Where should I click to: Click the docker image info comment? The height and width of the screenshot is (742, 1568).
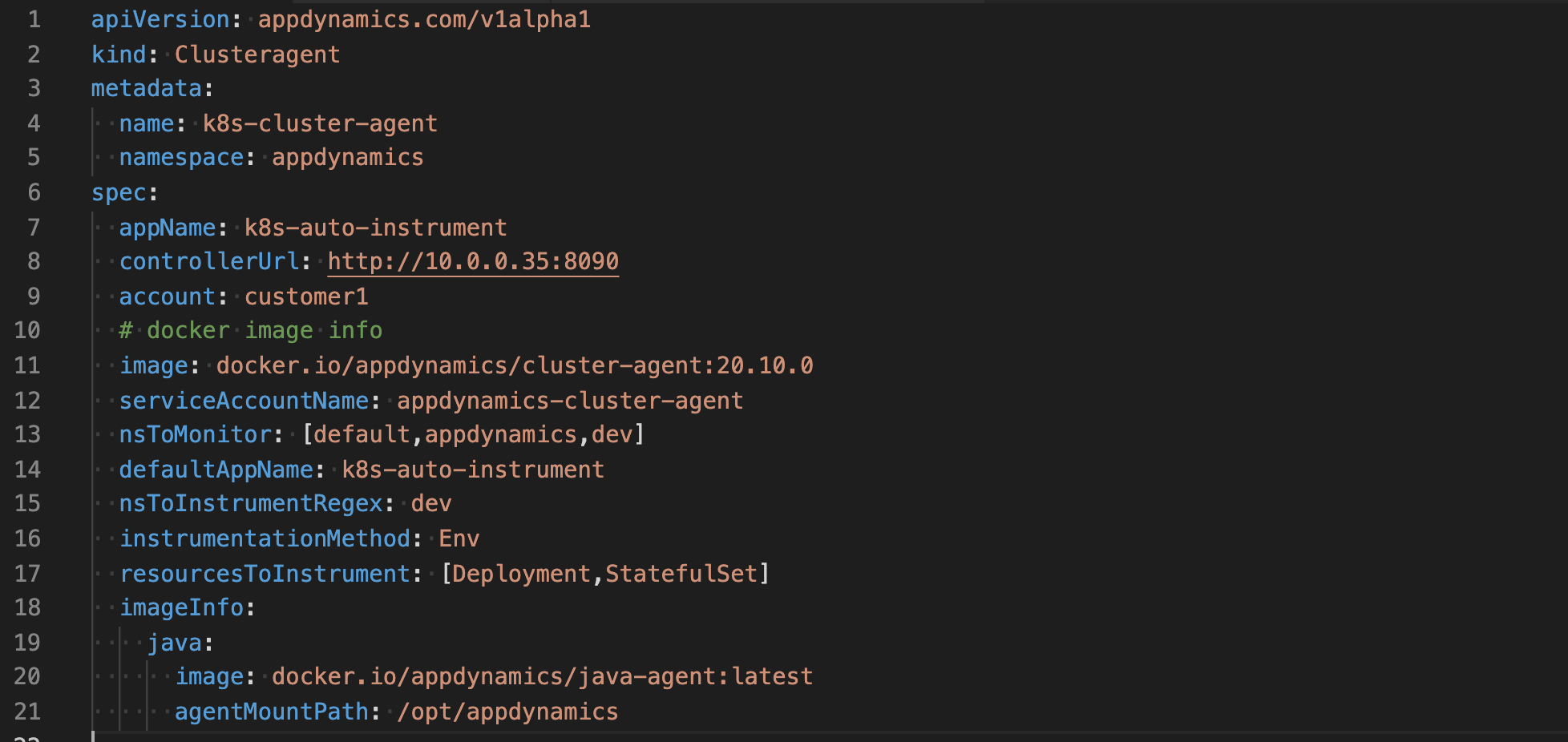pyautogui.click(x=251, y=330)
